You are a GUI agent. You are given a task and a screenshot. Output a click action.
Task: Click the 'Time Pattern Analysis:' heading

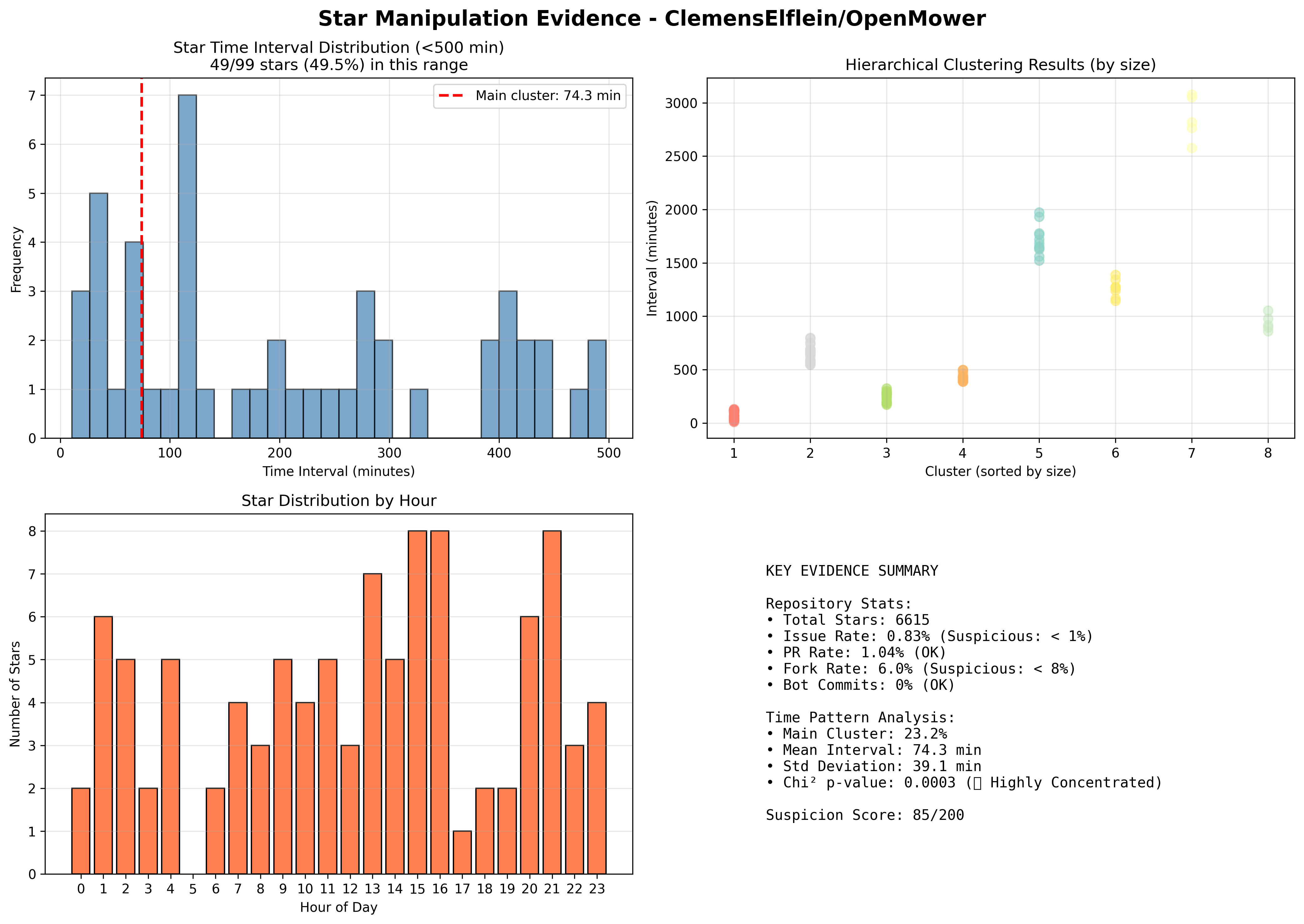(x=860, y=718)
